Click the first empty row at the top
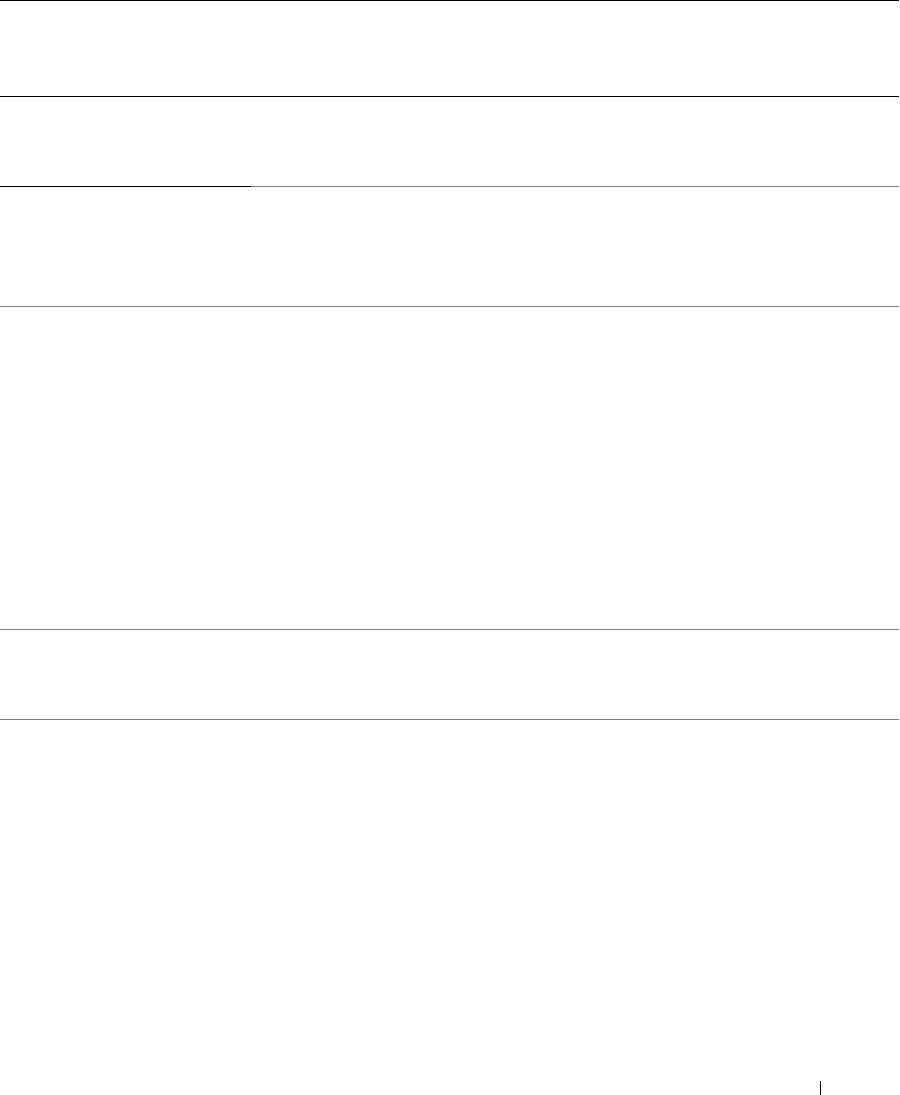900x1095 pixels. (450, 48)
